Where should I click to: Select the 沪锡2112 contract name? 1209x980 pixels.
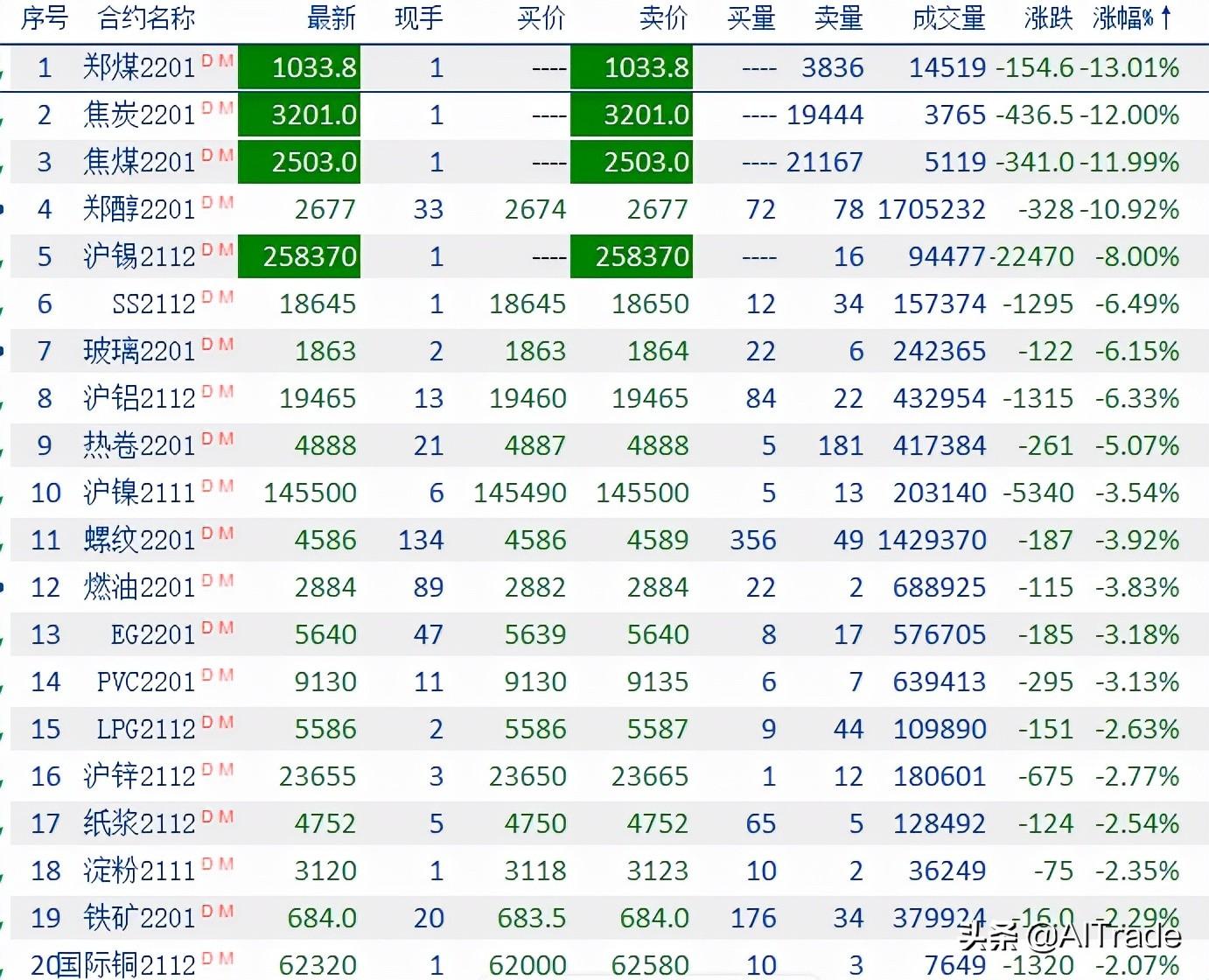click(139, 256)
